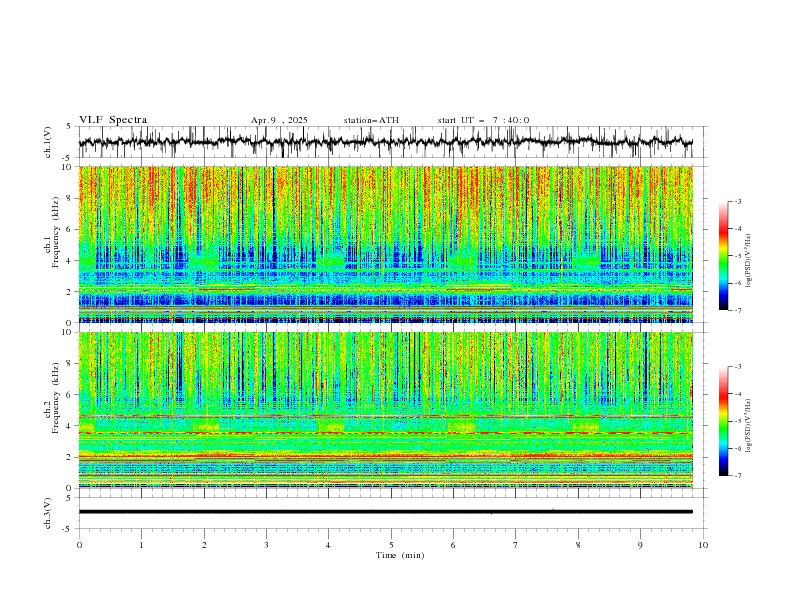Click the "ch.1(V)" axis label
The height and width of the screenshot is (612, 792).
tap(48, 142)
